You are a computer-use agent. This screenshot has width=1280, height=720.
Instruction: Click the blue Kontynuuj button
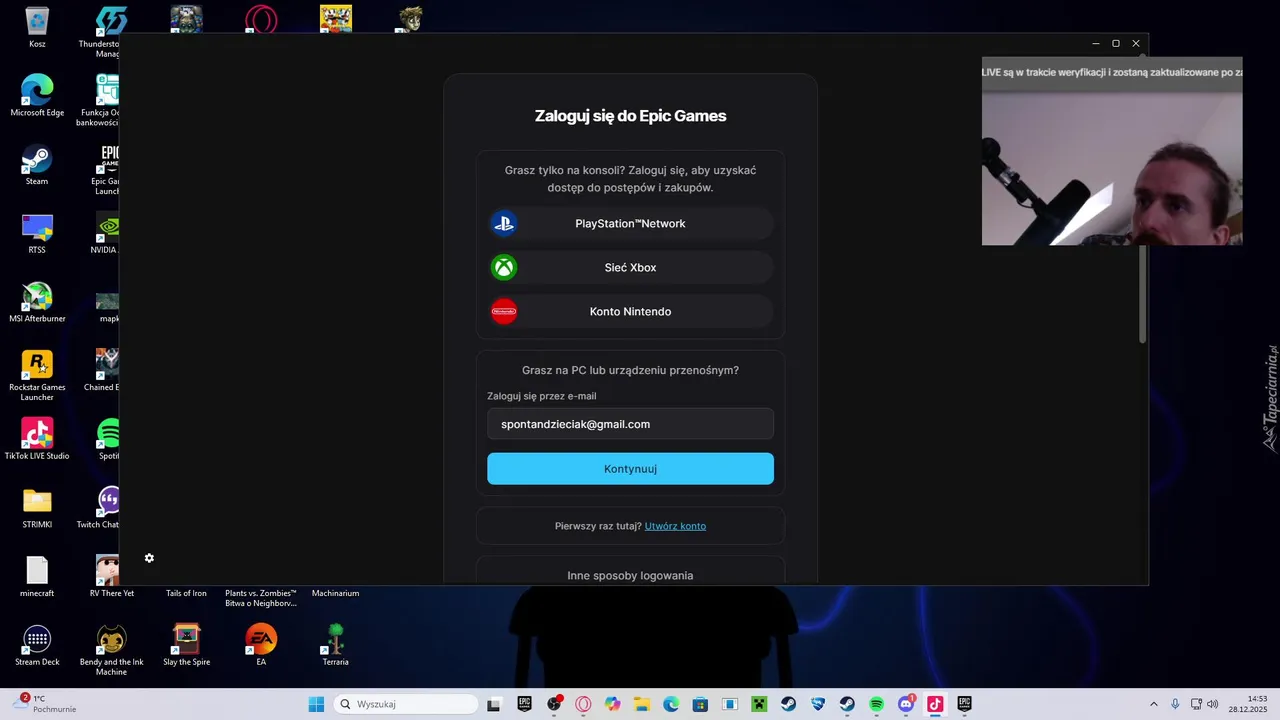[630, 469]
